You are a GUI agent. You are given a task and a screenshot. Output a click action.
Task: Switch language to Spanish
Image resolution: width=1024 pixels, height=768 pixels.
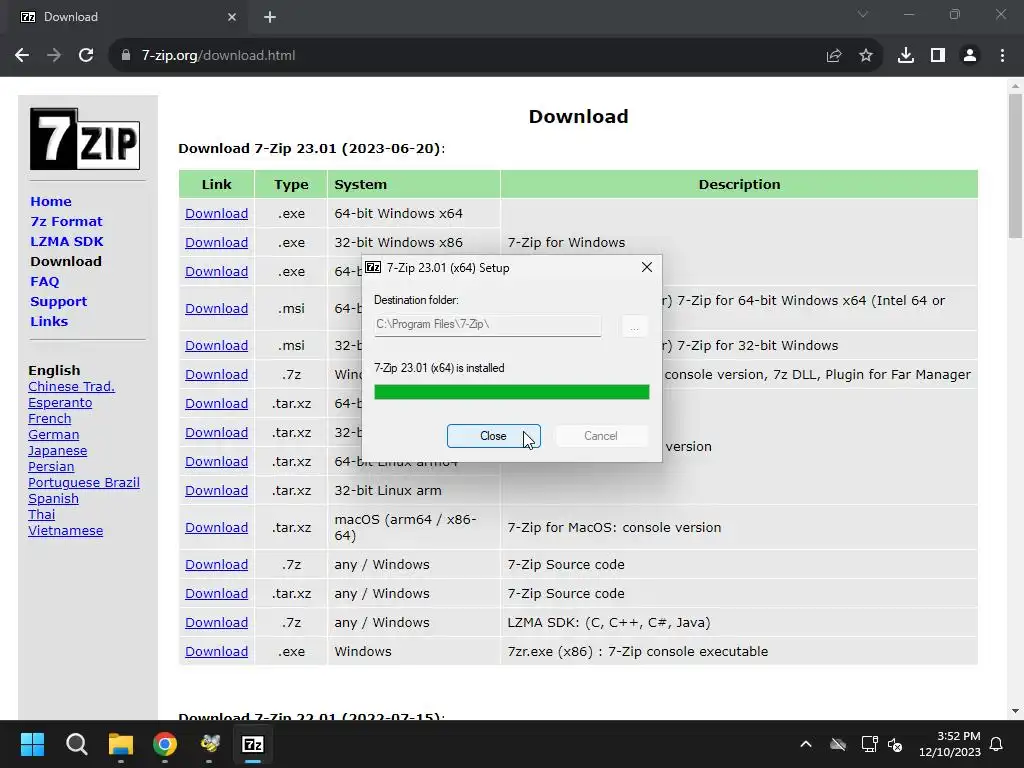point(54,498)
